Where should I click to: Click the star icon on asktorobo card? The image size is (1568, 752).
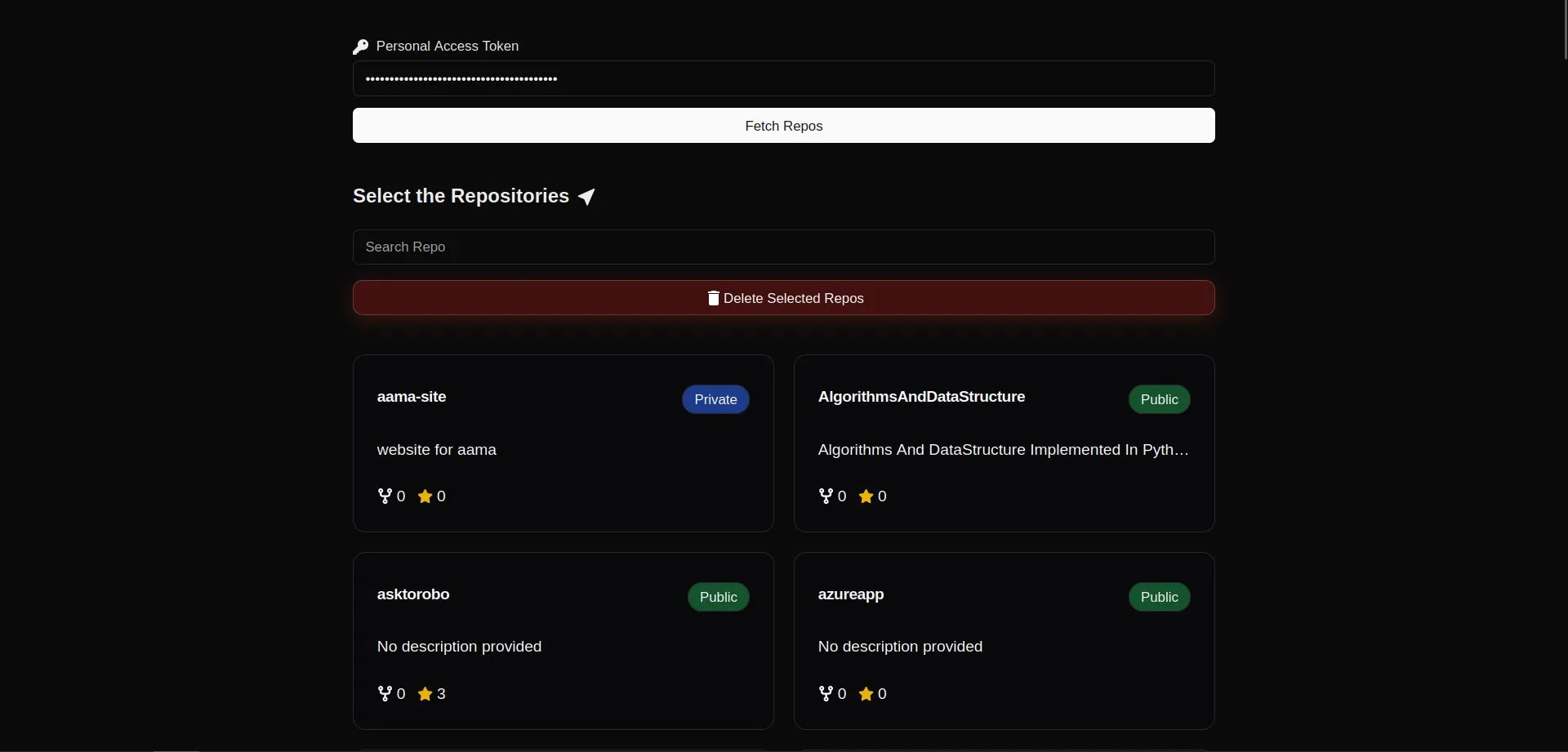click(425, 693)
